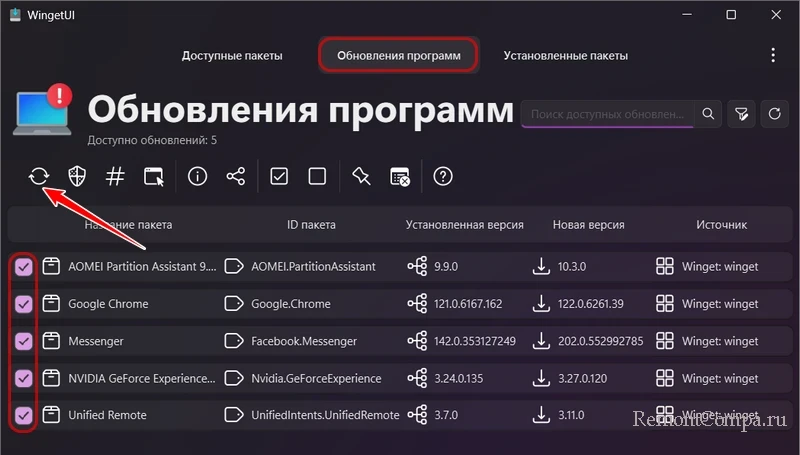The image size is (800, 455).
Task: Click the Nvidia.GeForceExperience package ID
Action: pos(316,378)
